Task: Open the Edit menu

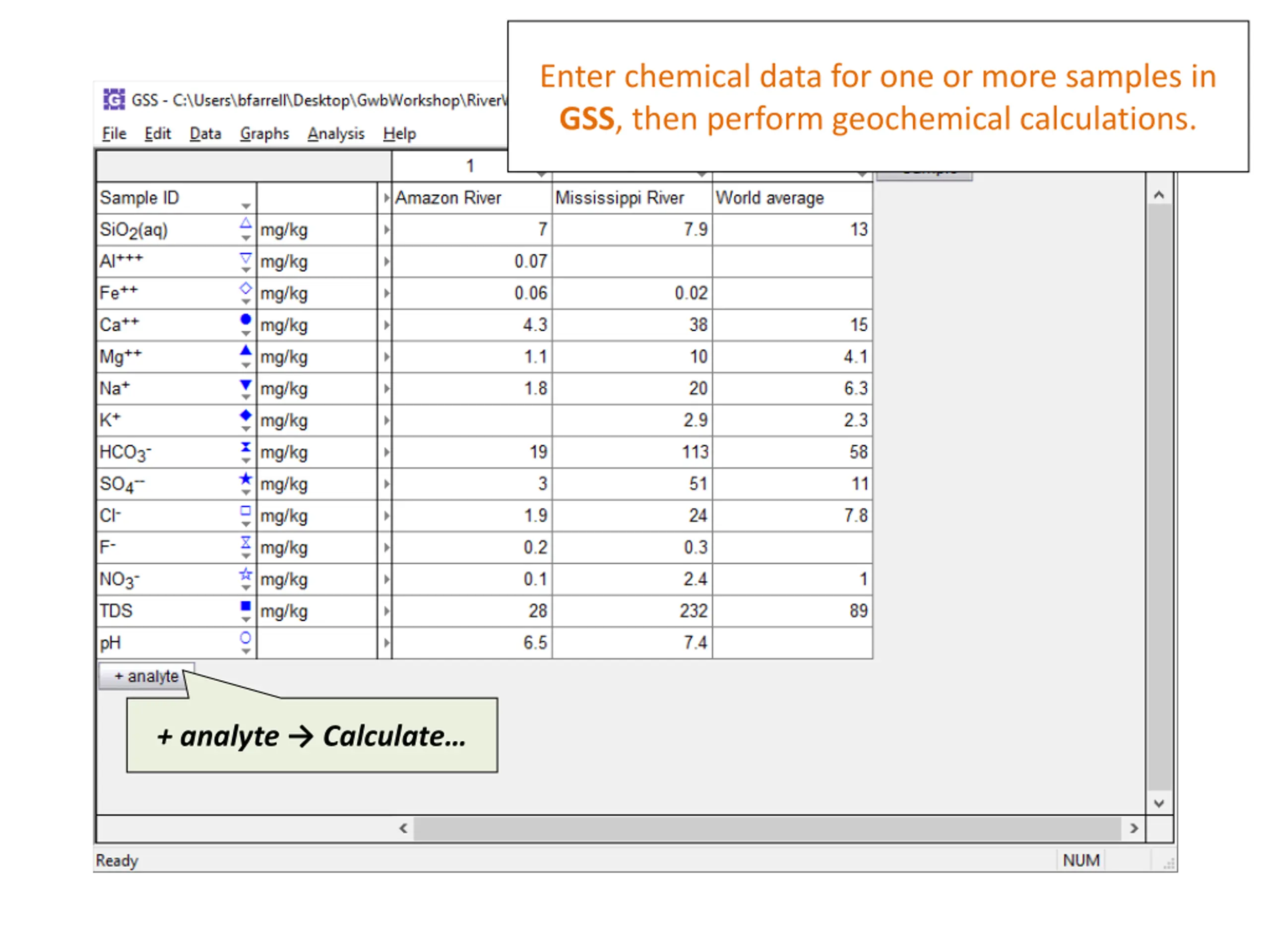Action: coord(157,133)
